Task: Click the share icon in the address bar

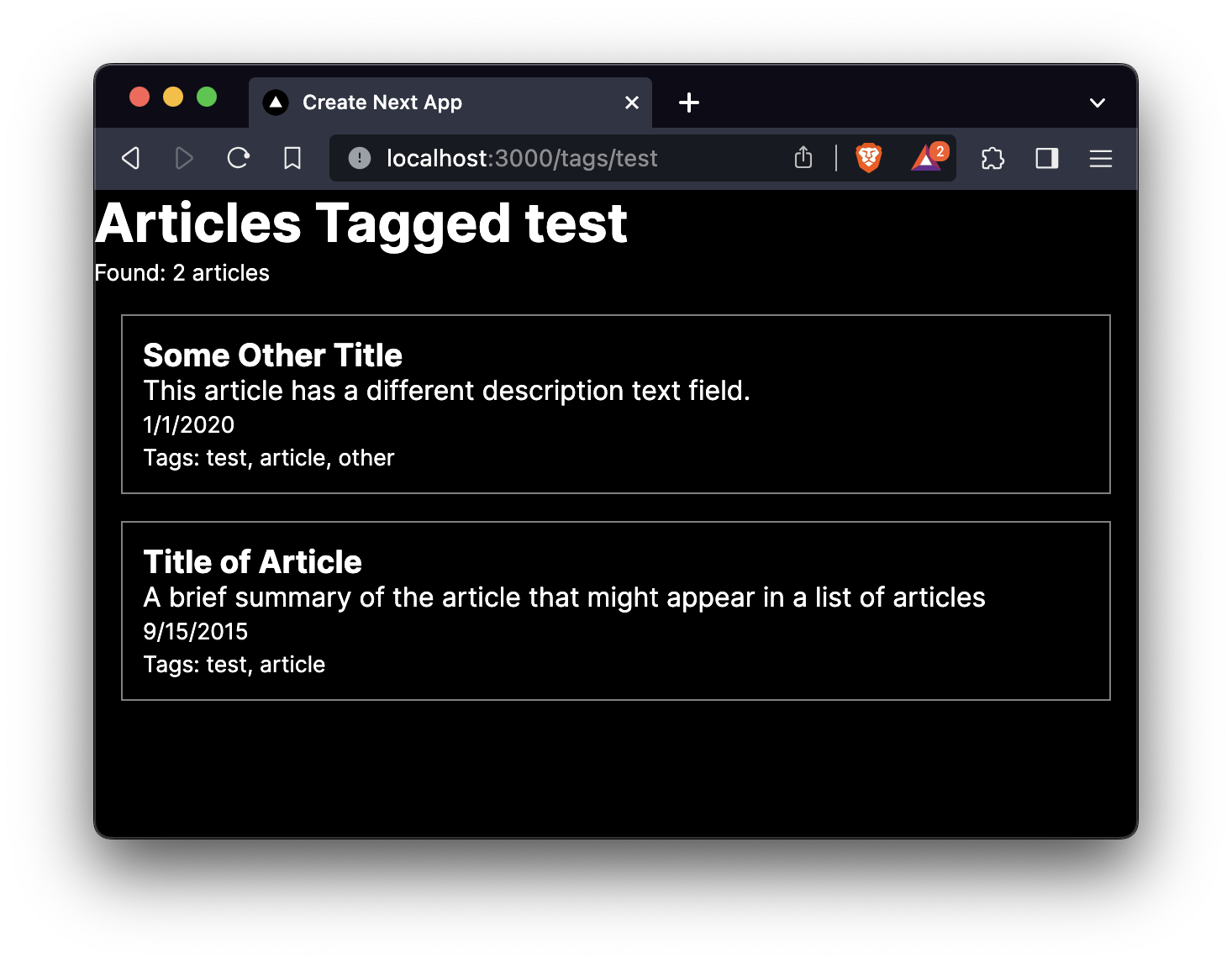Action: coord(803,157)
